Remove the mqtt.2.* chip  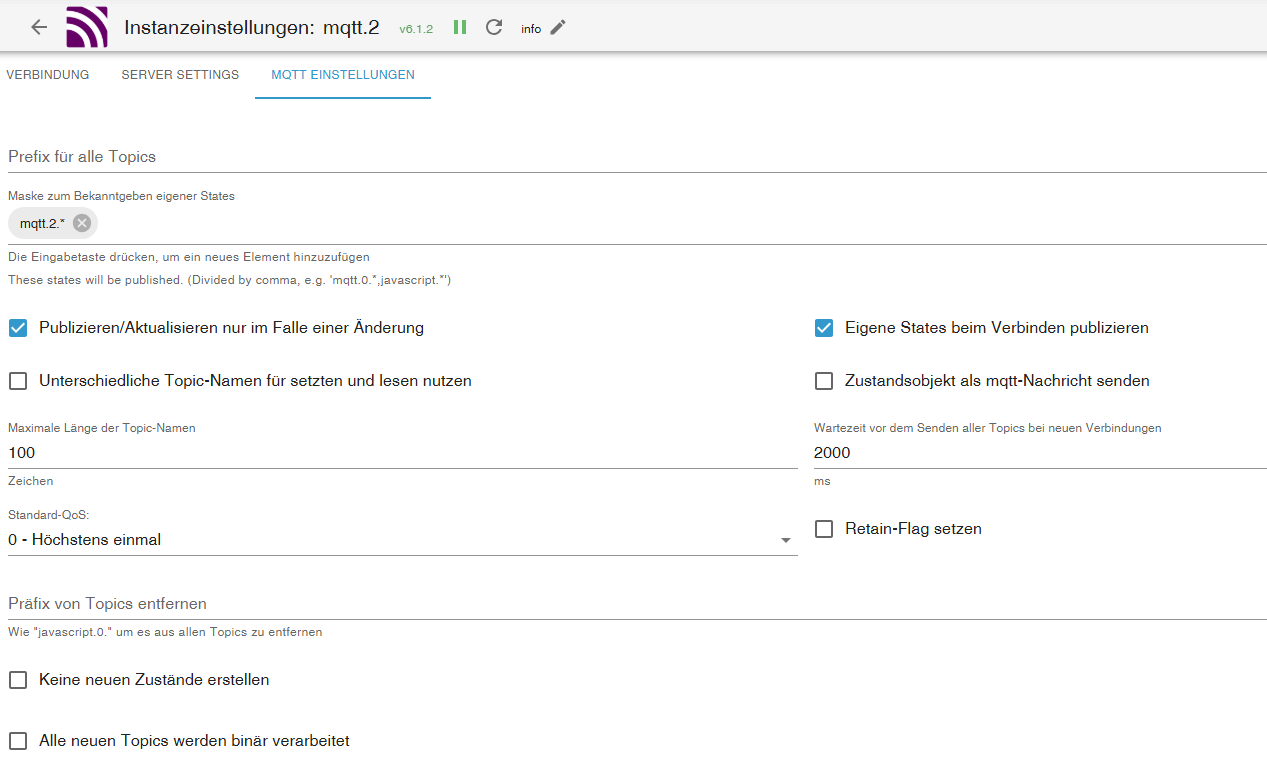click(x=82, y=223)
